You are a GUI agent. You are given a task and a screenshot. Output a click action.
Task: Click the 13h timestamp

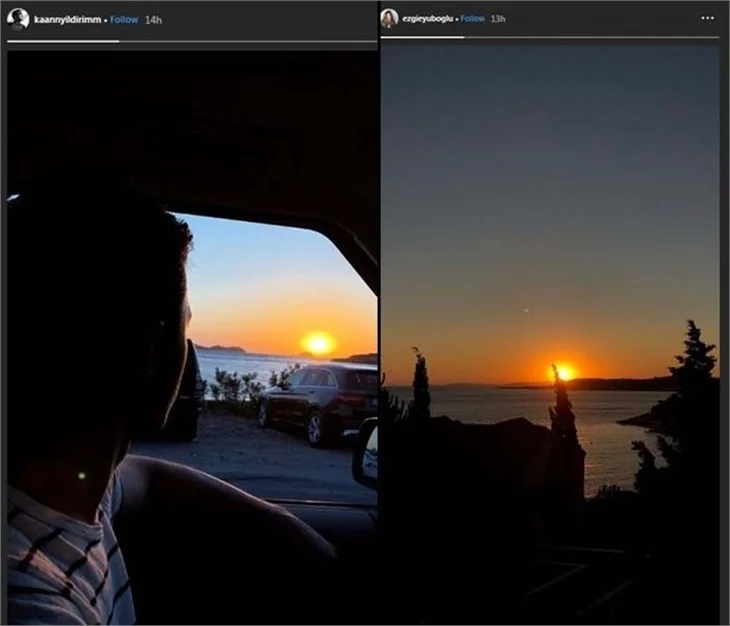(x=498, y=19)
